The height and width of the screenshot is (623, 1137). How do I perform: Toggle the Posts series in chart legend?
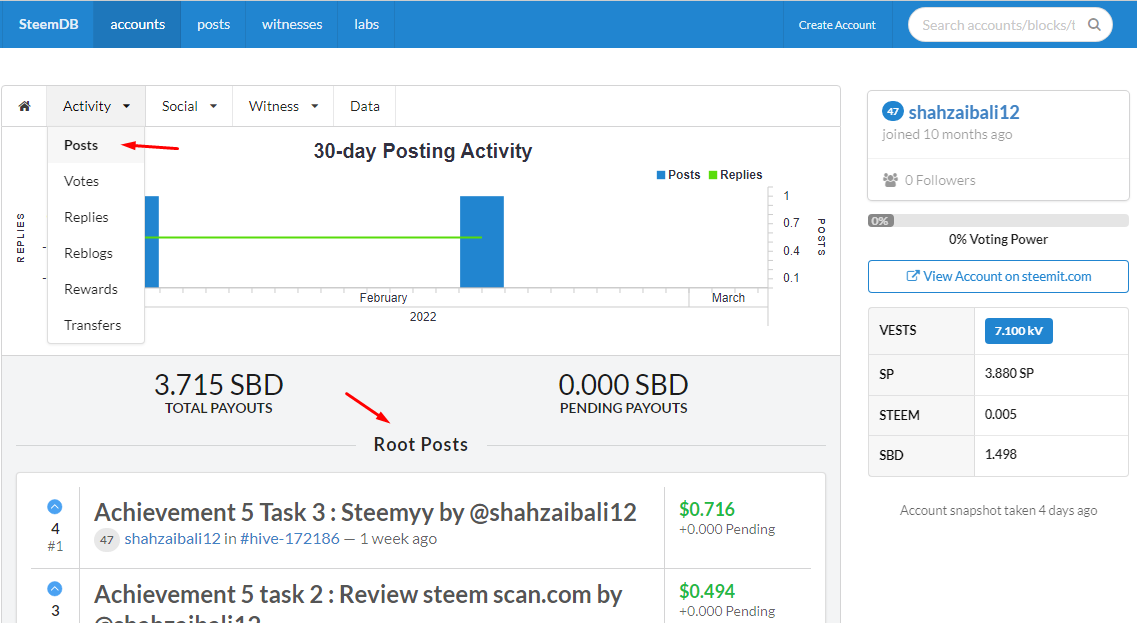pyautogui.click(x=679, y=175)
